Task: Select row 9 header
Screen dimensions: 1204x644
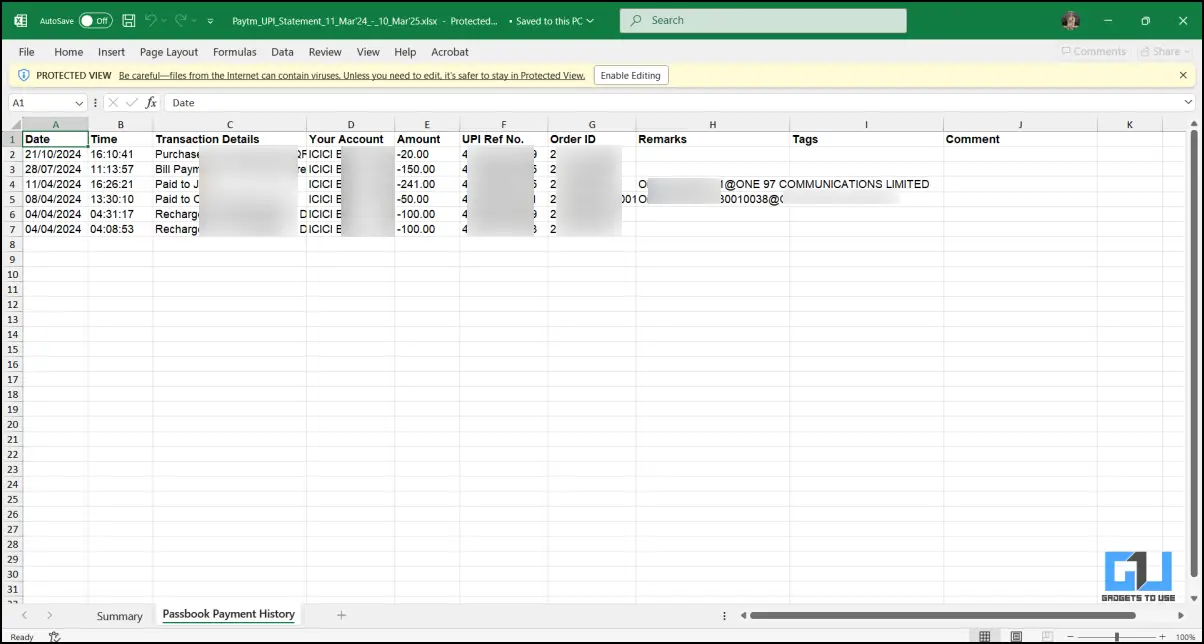Action: tap(12, 259)
